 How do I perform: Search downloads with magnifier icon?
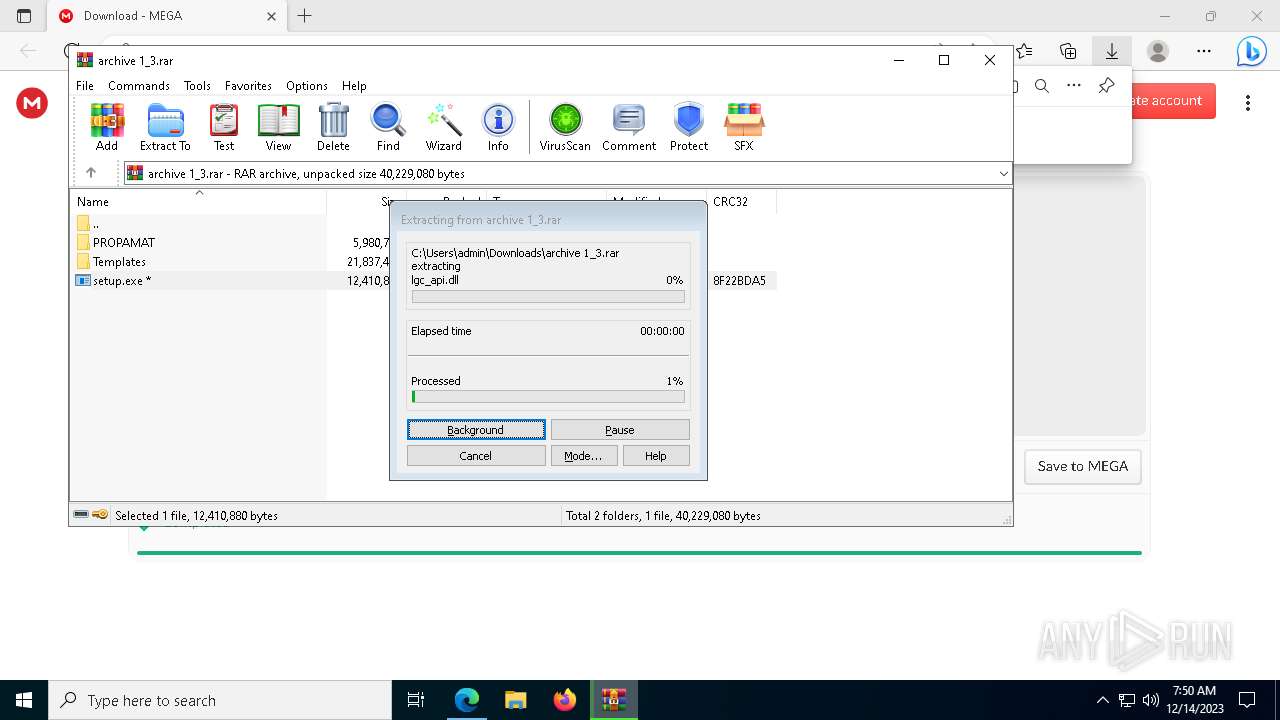pyautogui.click(x=1042, y=86)
